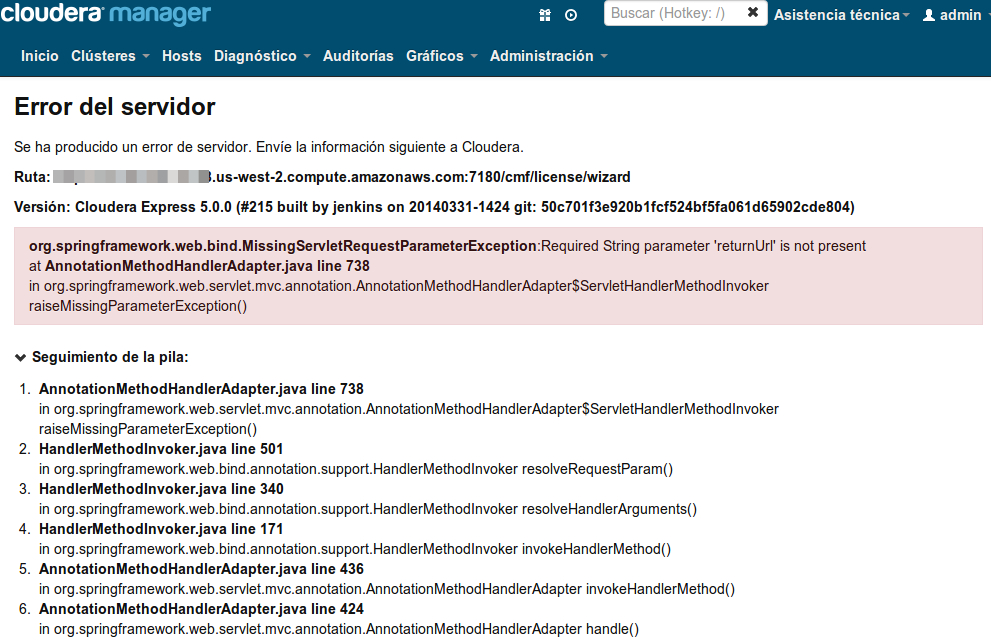Click the resolveRequestParam() detail line

point(356,469)
